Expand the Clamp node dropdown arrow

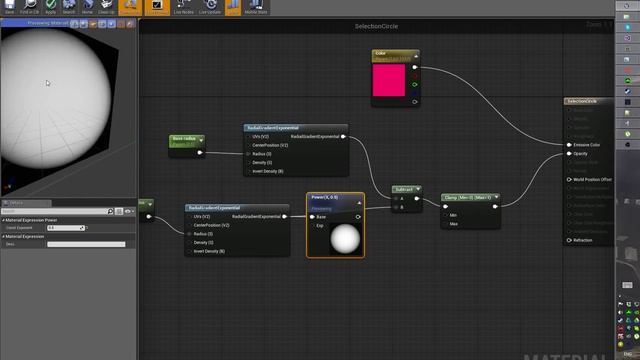(x=496, y=197)
